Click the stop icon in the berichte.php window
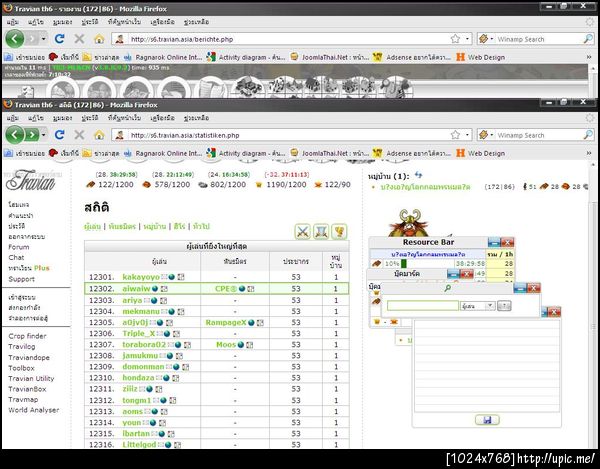The image size is (600, 469). click(x=79, y=39)
